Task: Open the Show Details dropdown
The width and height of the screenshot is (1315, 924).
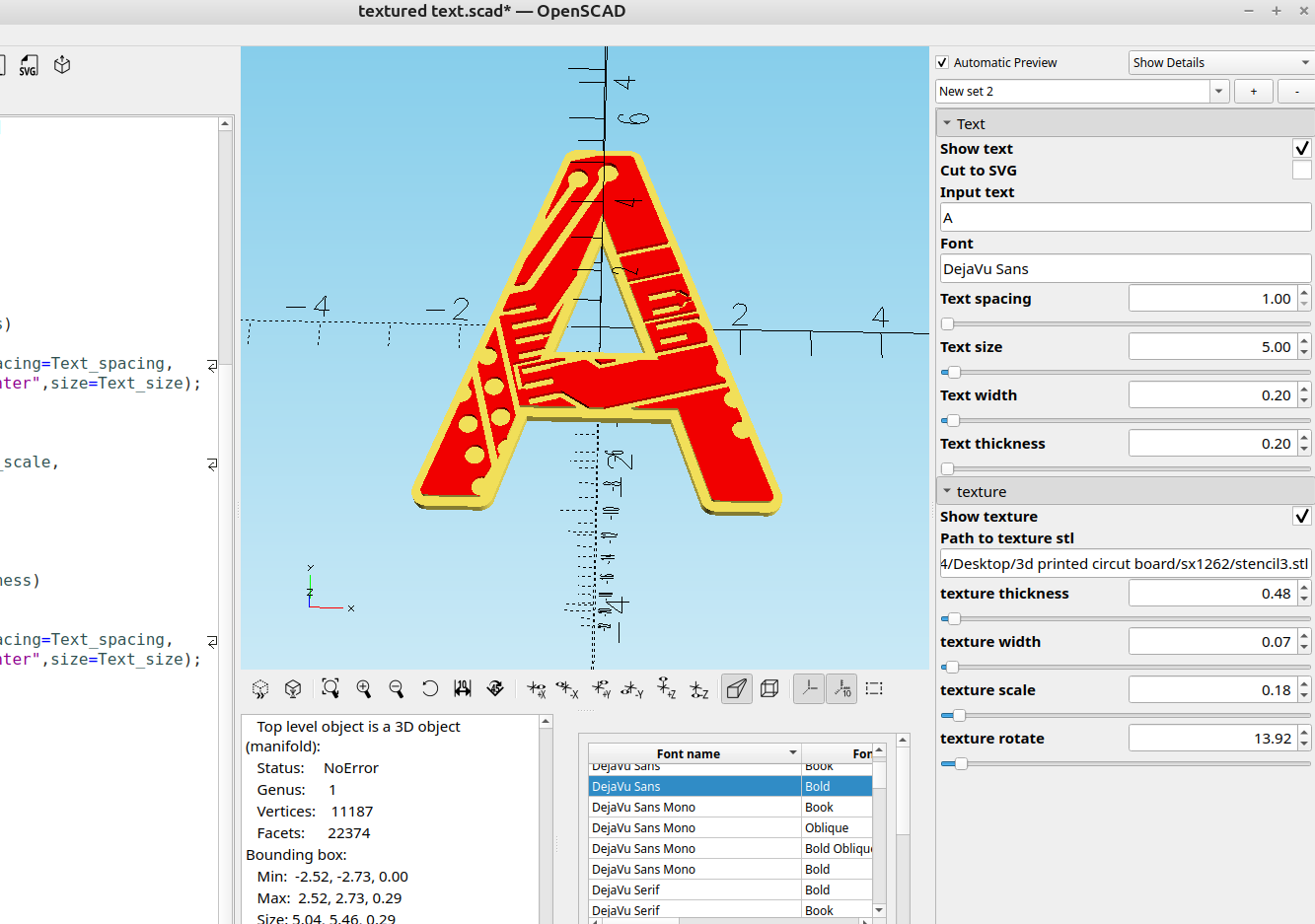Action: [x=1220, y=62]
